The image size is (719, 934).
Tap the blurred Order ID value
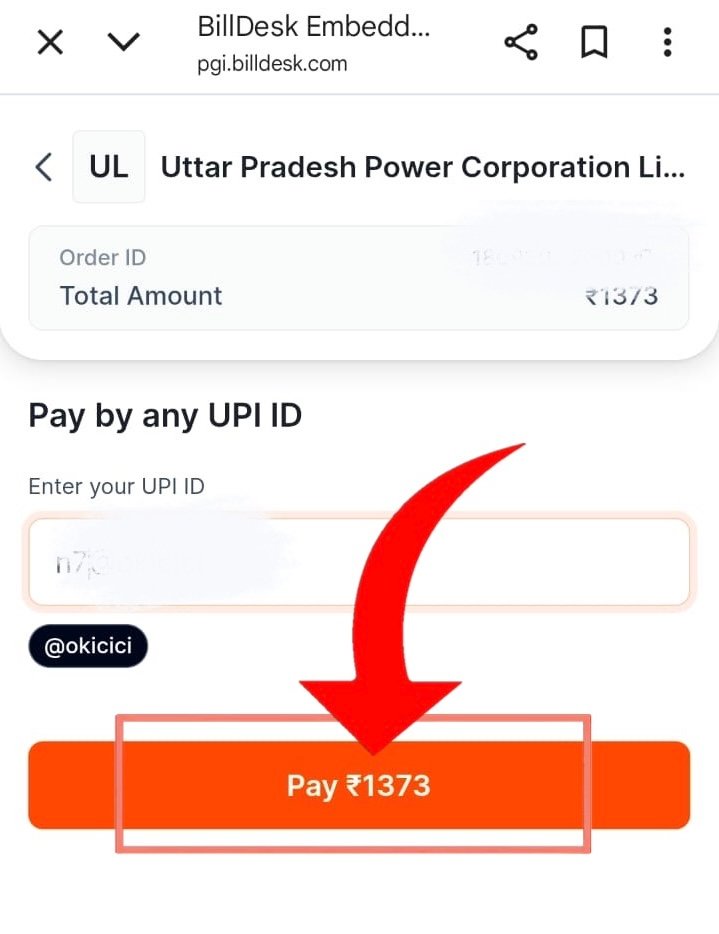(x=560, y=258)
